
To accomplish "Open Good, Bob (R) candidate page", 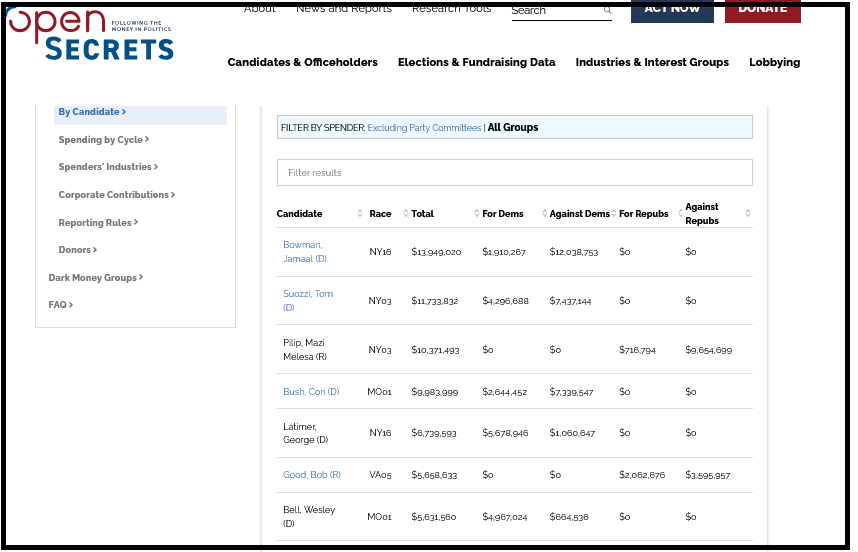I will pos(311,474).
